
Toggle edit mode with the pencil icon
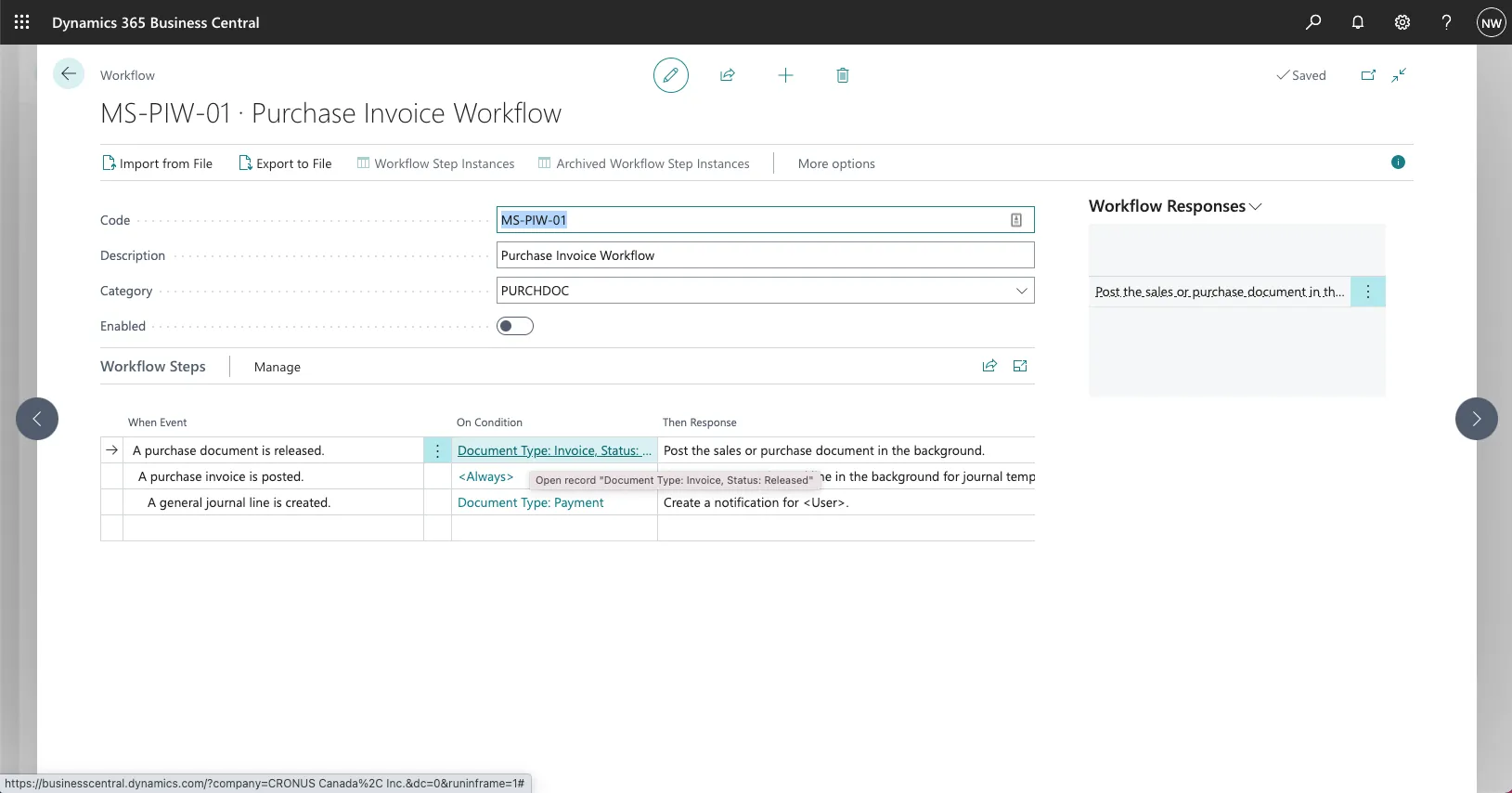(671, 75)
